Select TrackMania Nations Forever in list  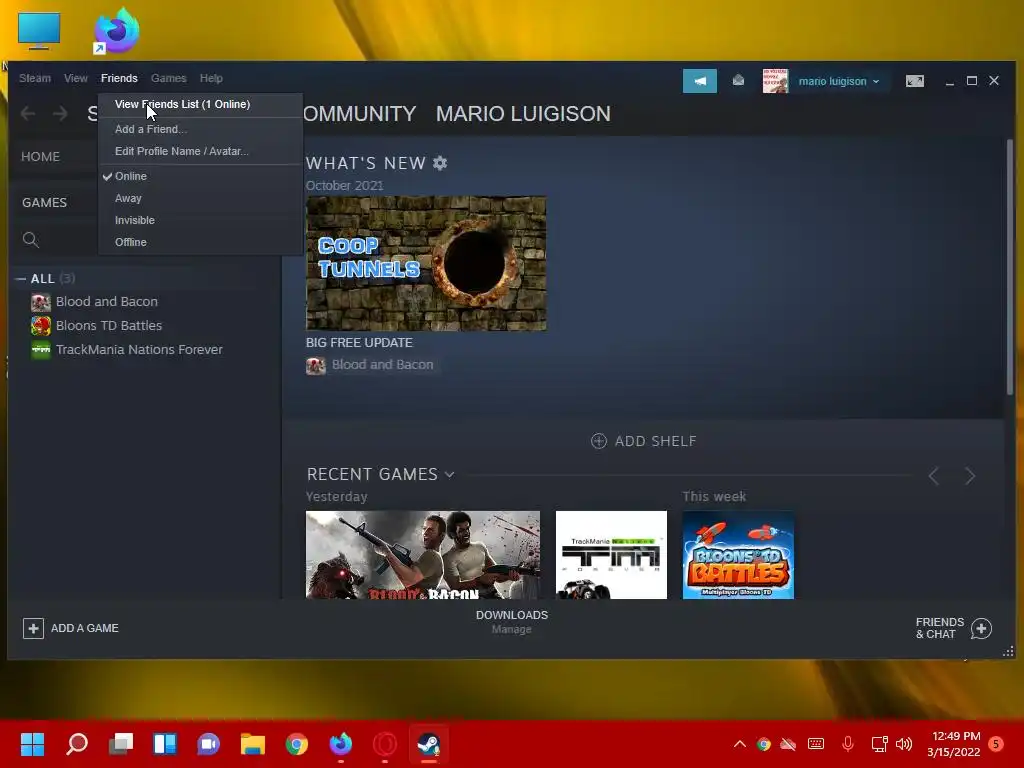point(139,349)
